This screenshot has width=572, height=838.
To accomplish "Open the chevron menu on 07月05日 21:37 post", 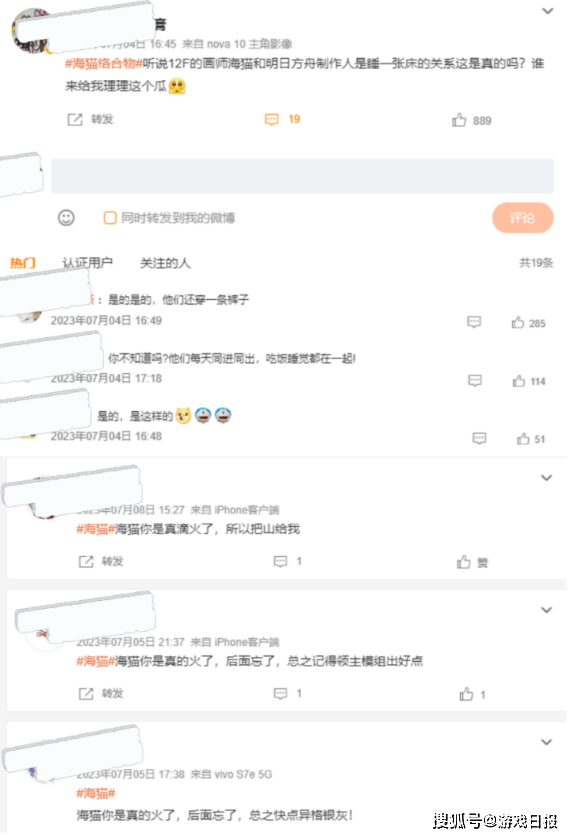I will 546,610.
